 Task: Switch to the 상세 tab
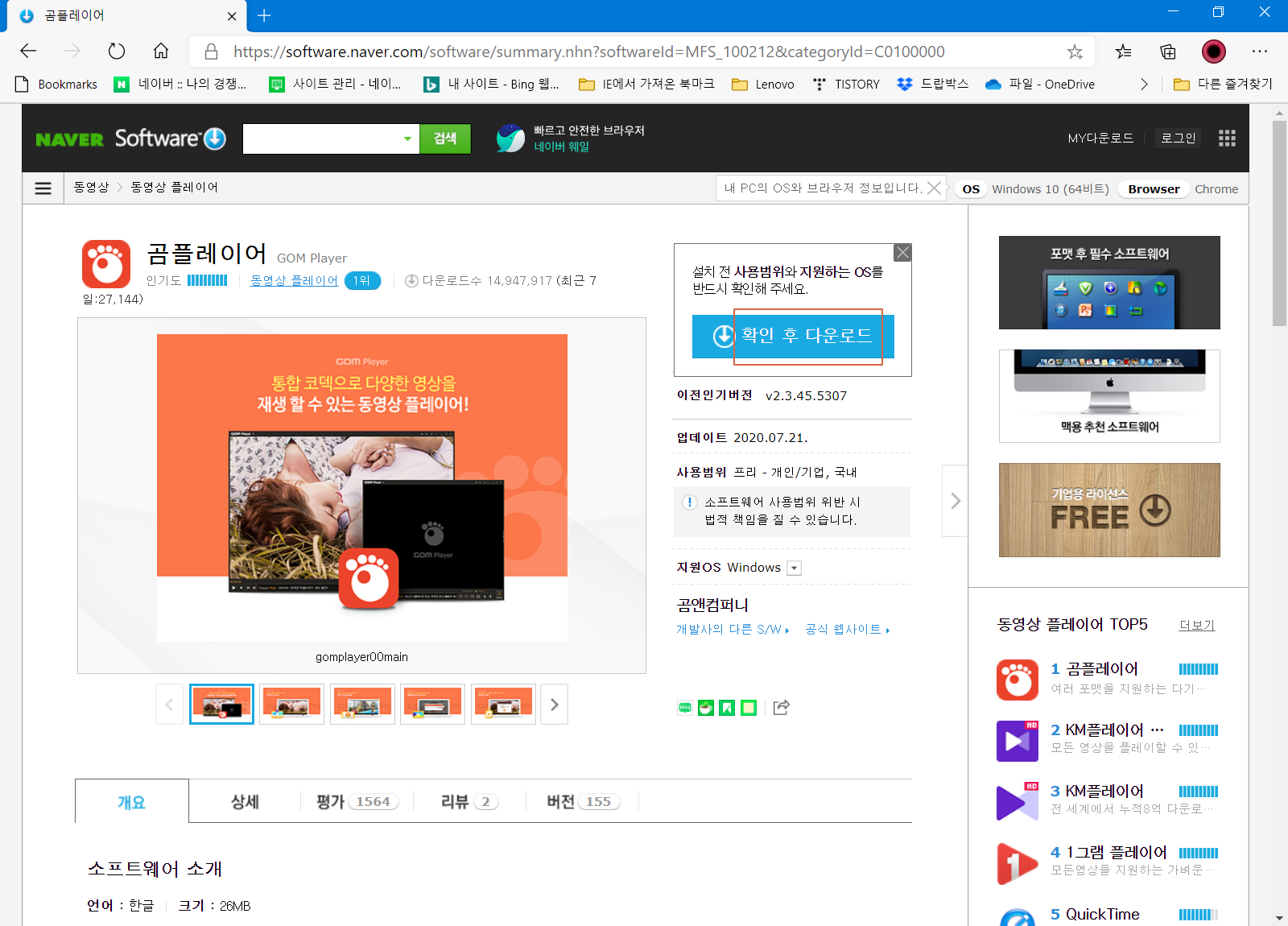pos(245,801)
